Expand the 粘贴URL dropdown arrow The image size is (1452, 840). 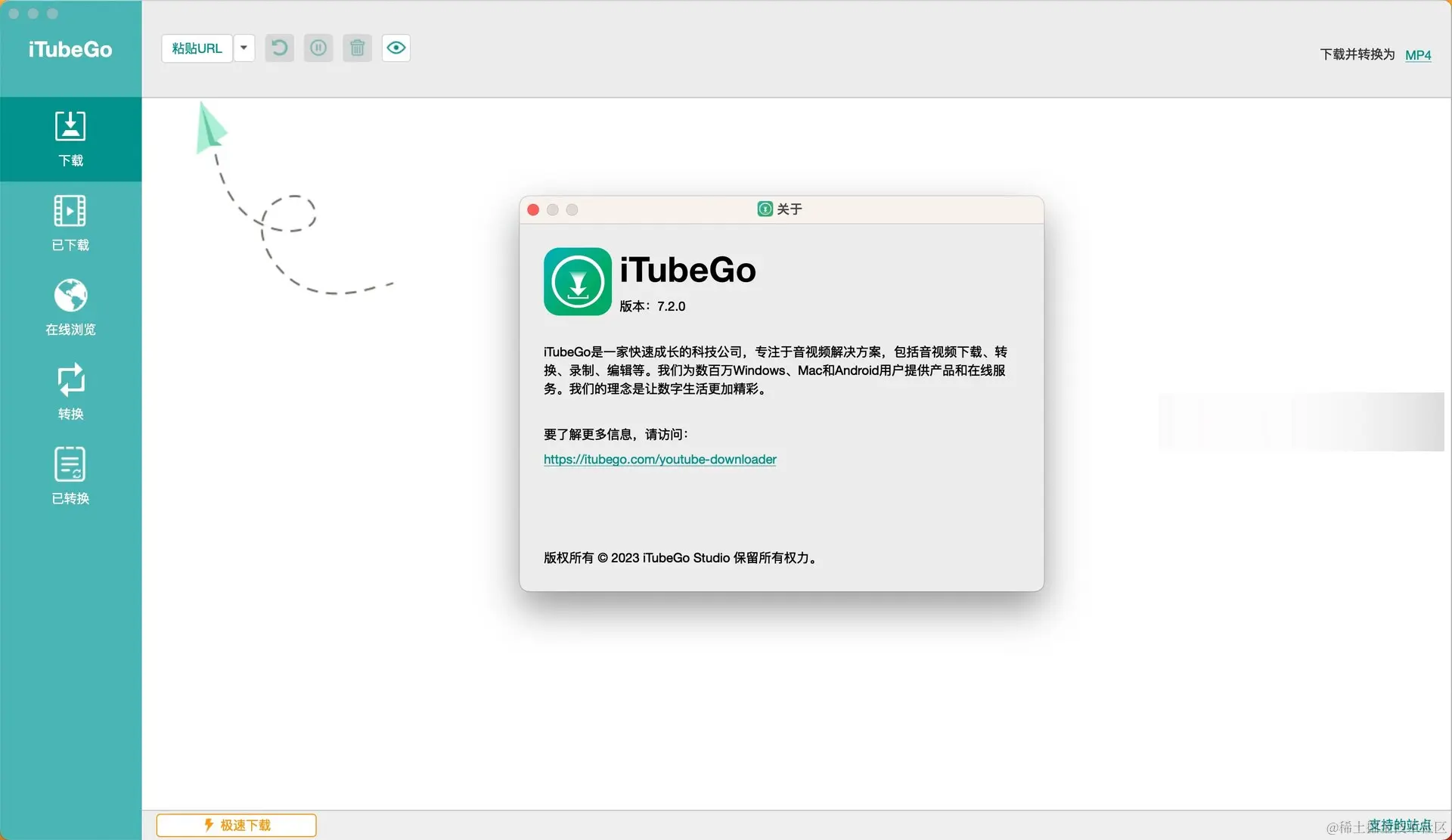click(x=244, y=48)
